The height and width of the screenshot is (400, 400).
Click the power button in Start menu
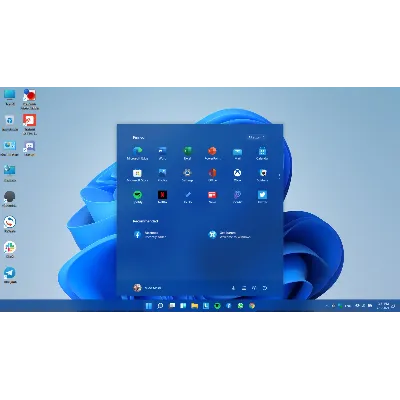pos(265,288)
